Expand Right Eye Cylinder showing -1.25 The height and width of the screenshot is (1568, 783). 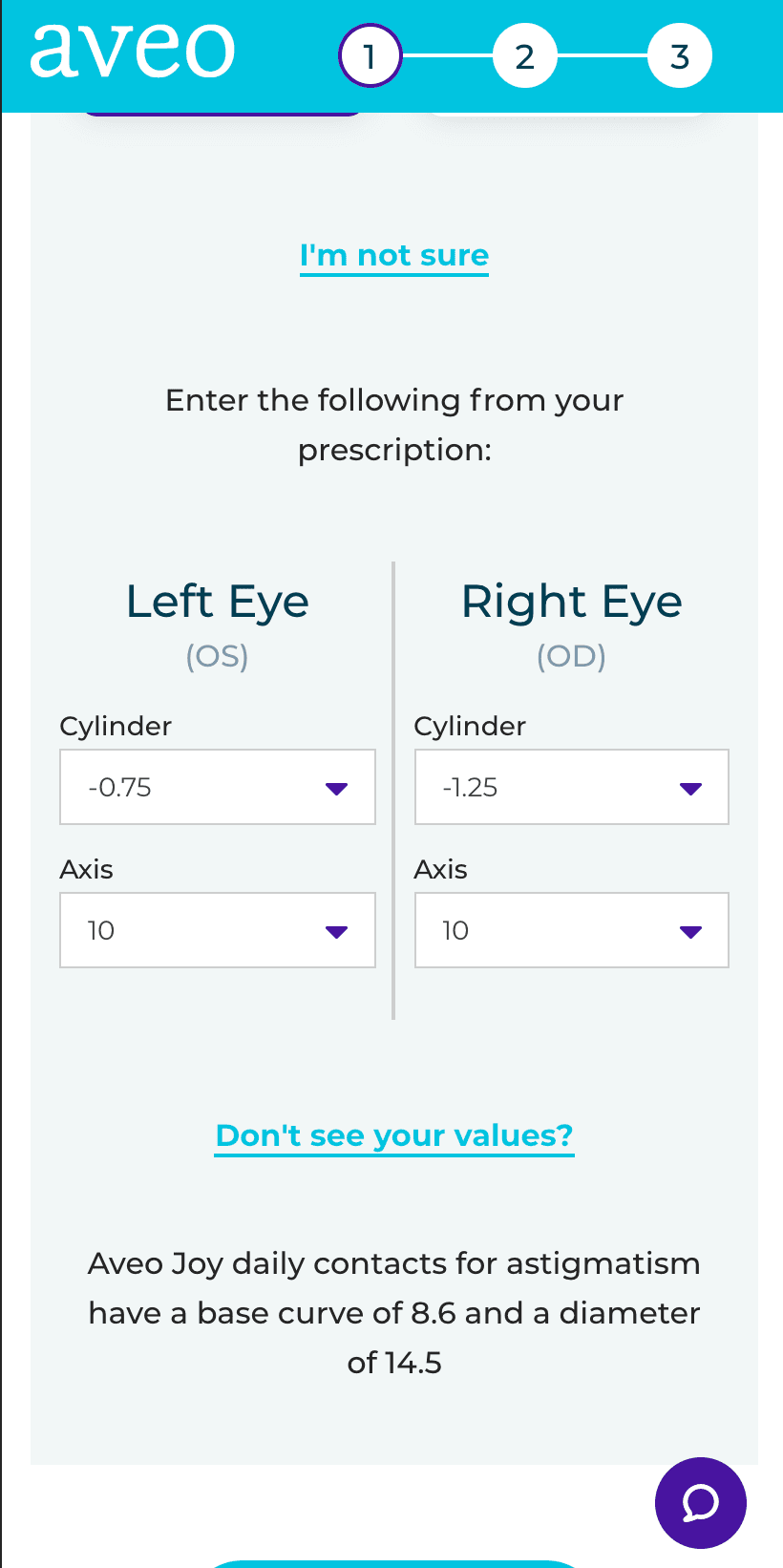coord(572,787)
